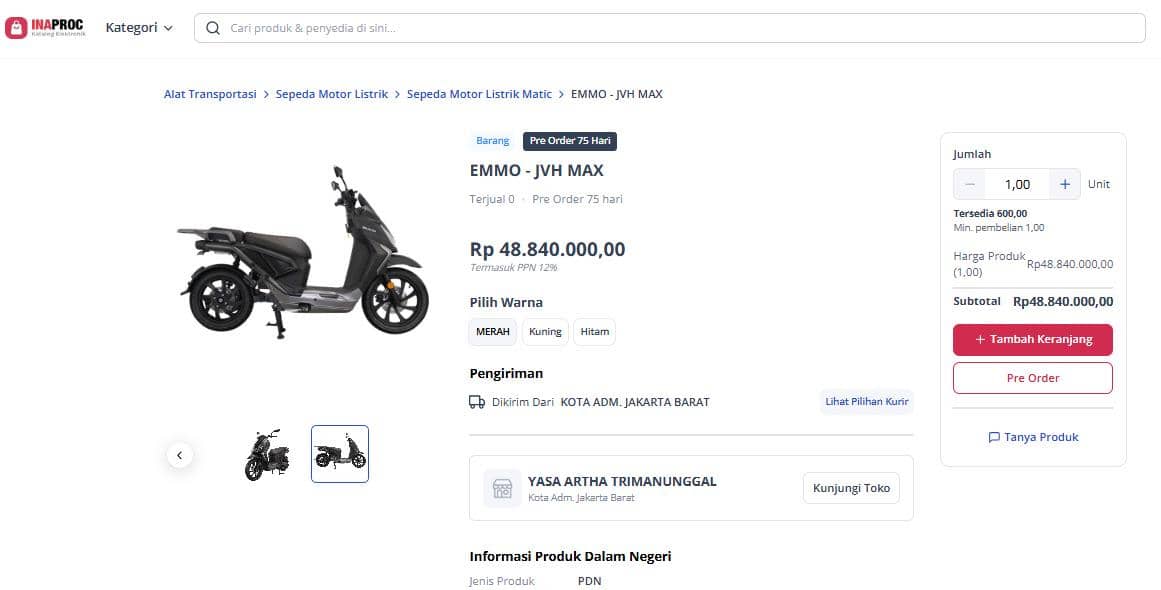The width and height of the screenshot is (1161, 590).
Task: Click the search magnifier icon
Action: (212, 28)
